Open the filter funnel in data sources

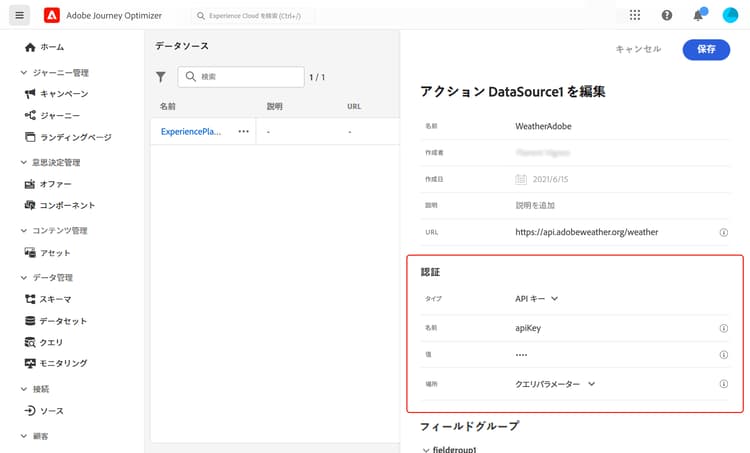(161, 77)
